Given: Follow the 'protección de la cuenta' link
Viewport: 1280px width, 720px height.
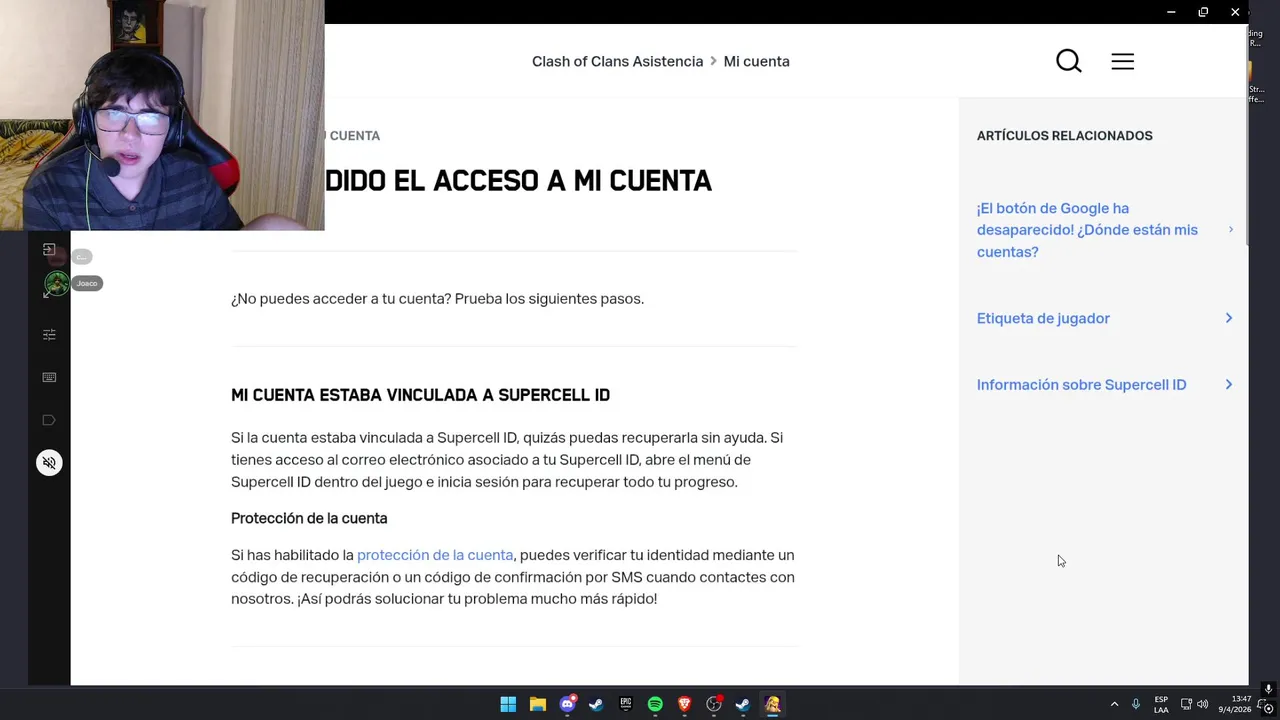Looking at the screenshot, I should pyautogui.click(x=435, y=555).
